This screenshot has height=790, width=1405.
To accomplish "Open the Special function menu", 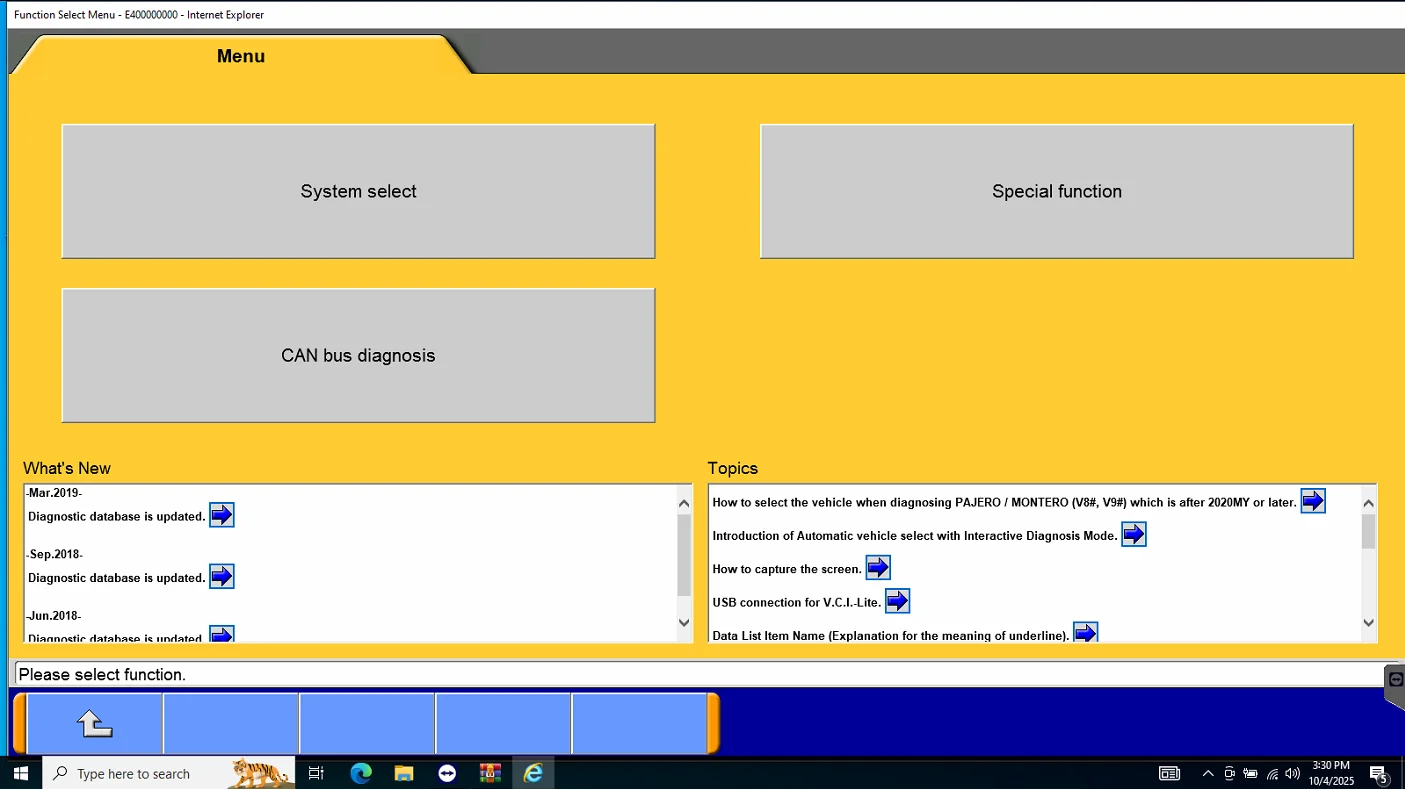I will [1056, 191].
